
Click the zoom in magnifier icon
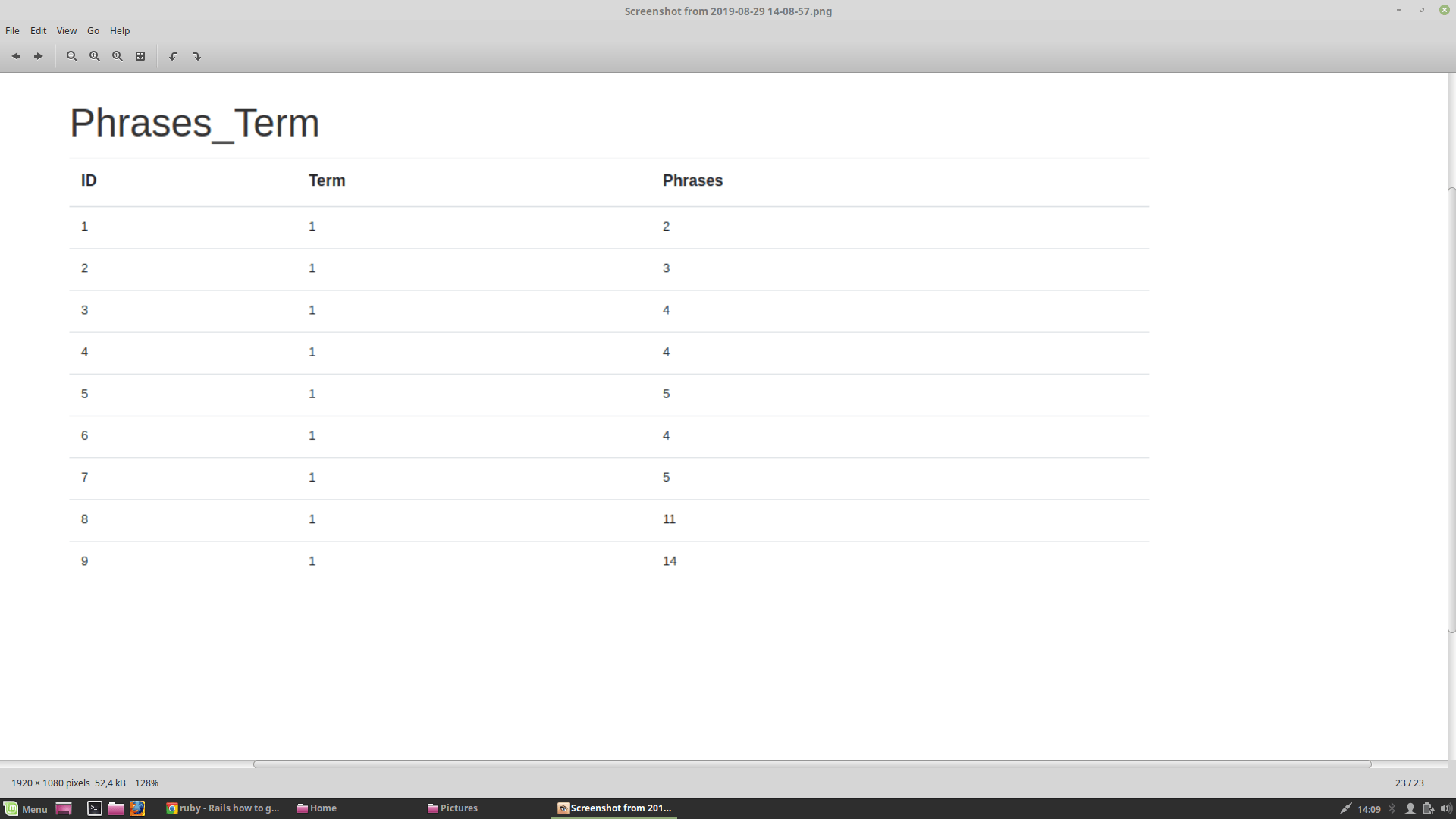point(95,56)
